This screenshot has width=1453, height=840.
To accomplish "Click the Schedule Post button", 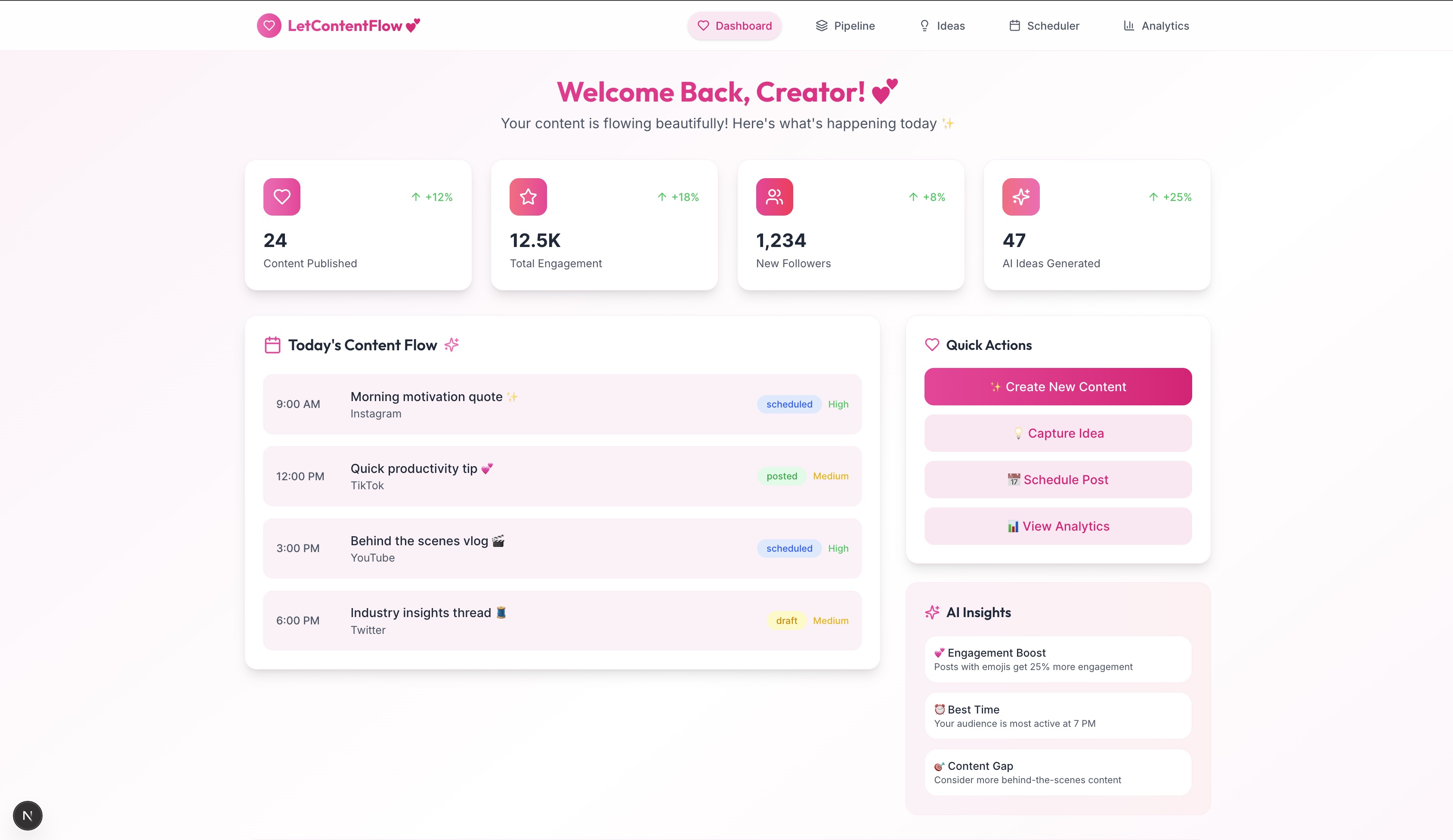I will coord(1057,480).
